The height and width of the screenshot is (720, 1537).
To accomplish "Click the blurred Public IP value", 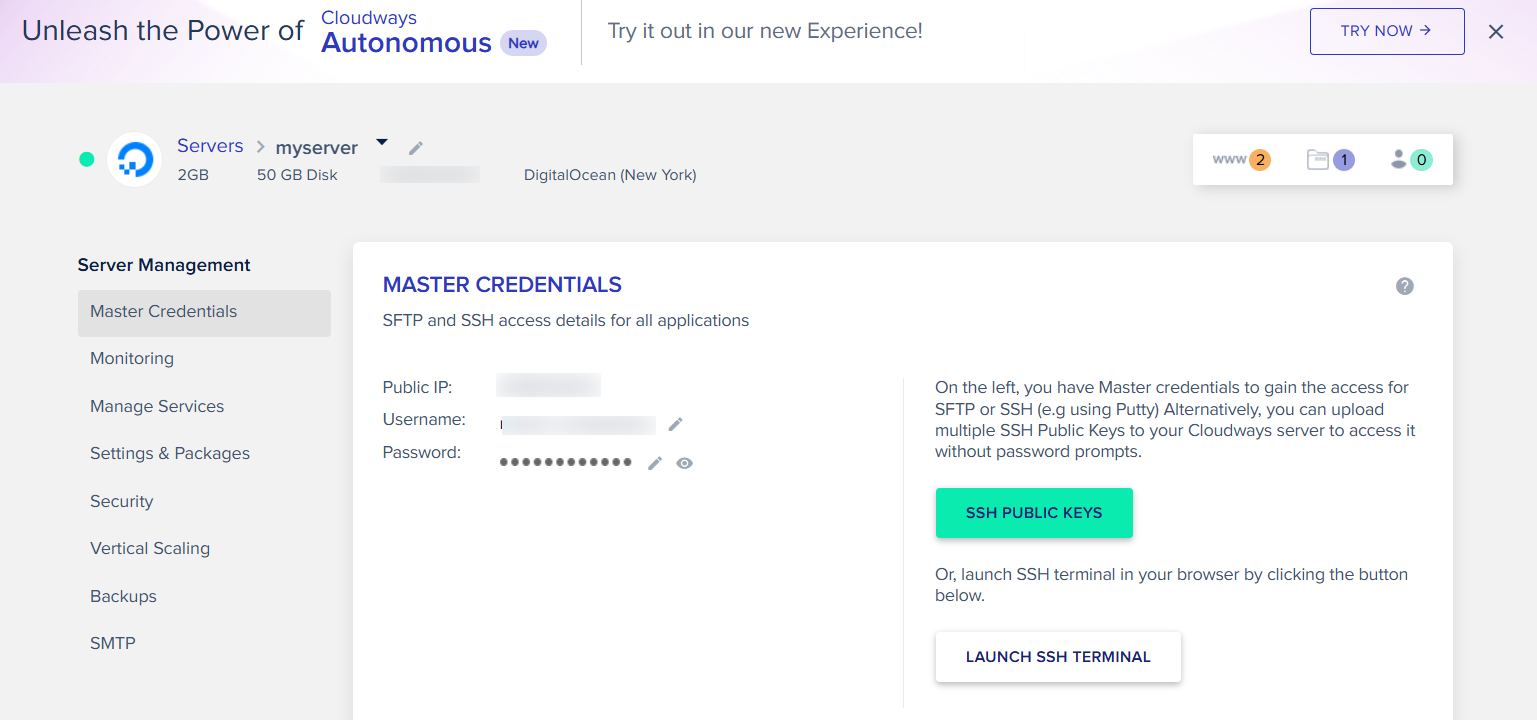I will (548, 386).
